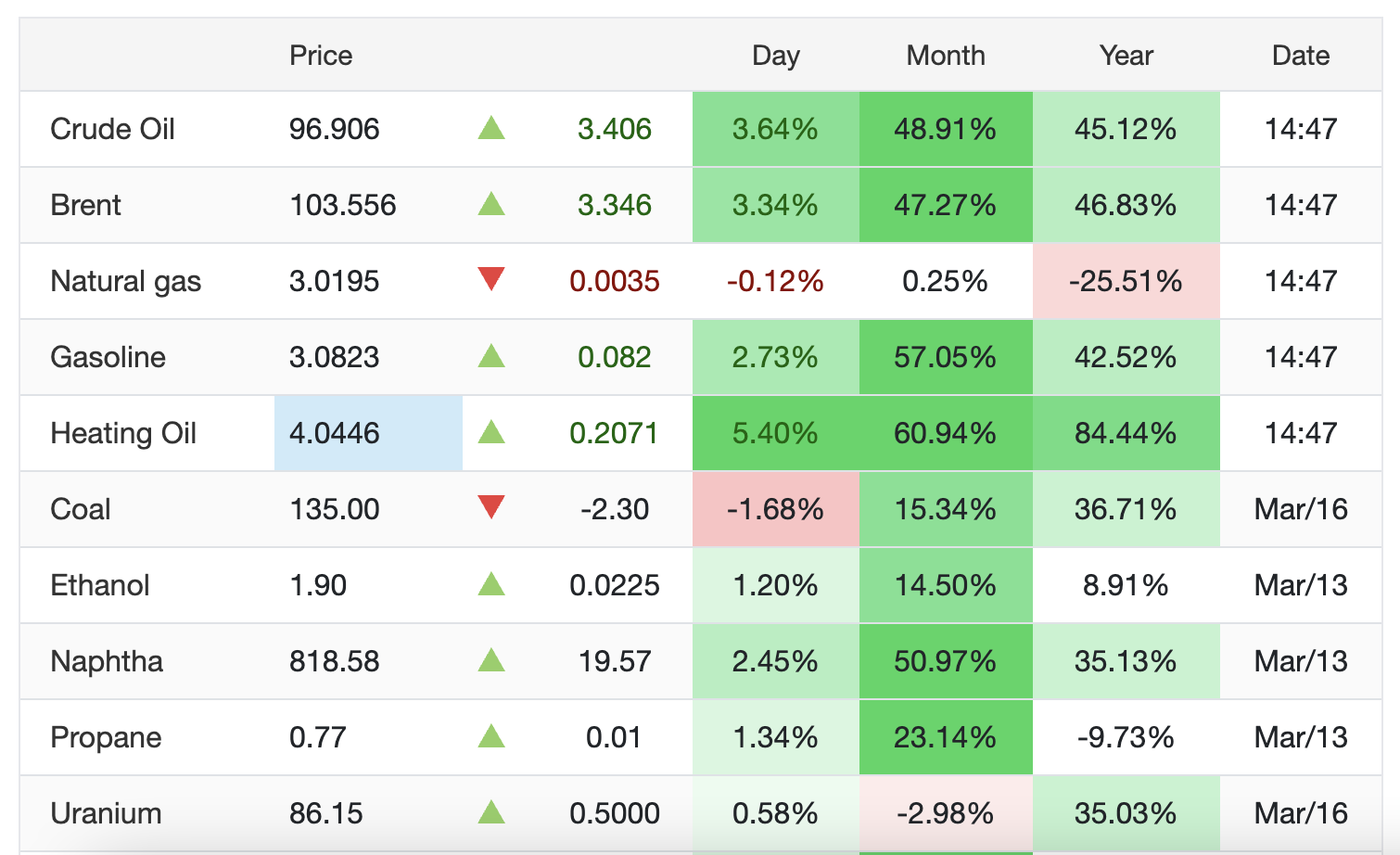This screenshot has height=855, width=1400.
Task: Click Heating Oil's 84.44% year change cell
Action: click(1126, 433)
